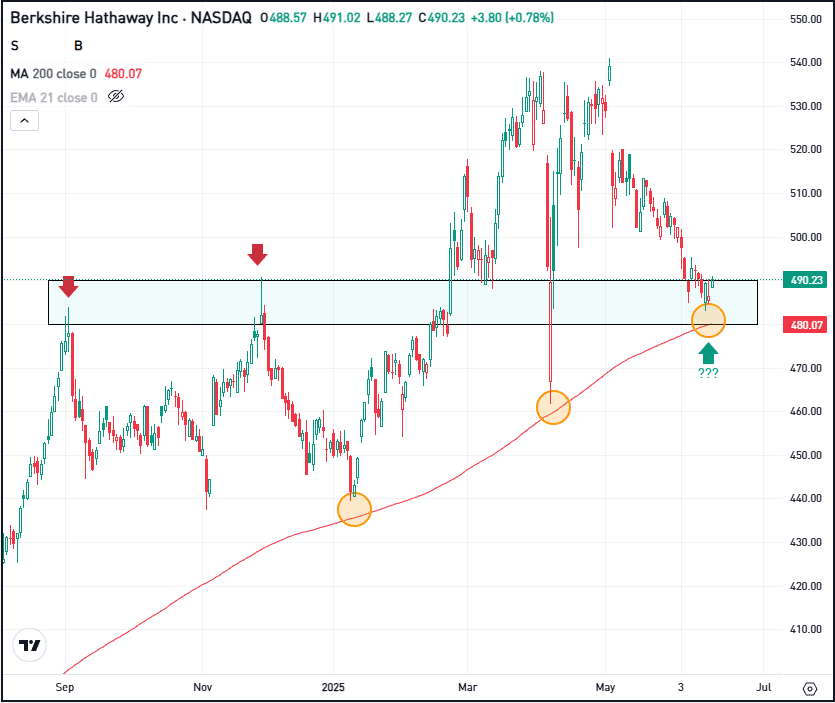The width and height of the screenshot is (835, 703).
Task: Click the 520.00 price axis label
Action: point(806,149)
